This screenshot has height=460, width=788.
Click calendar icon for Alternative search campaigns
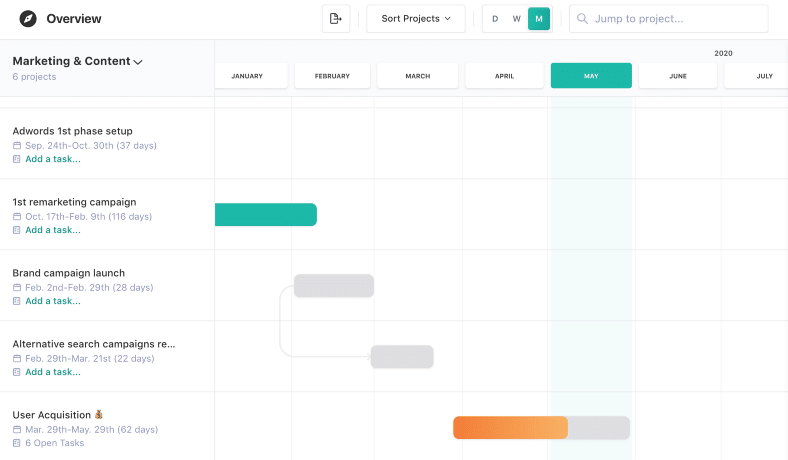17,358
